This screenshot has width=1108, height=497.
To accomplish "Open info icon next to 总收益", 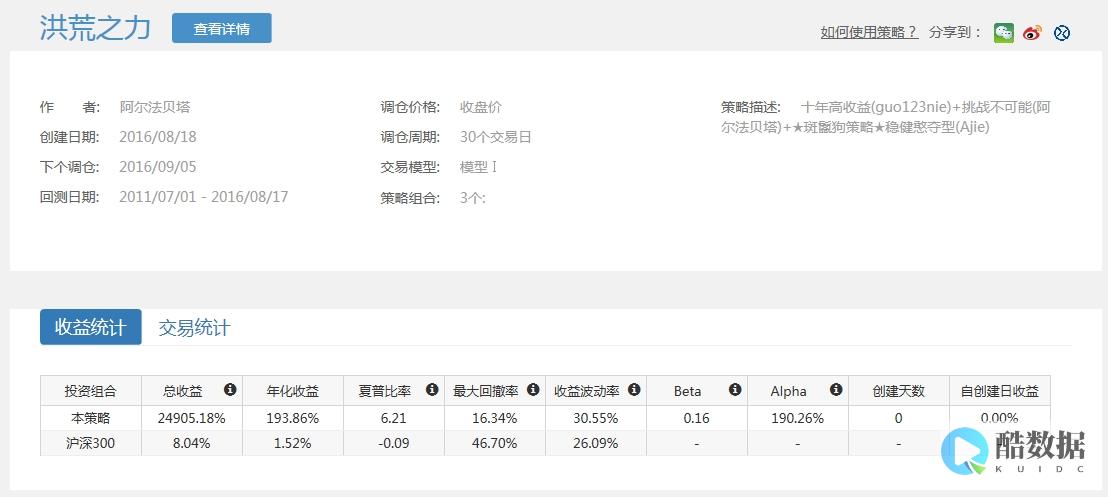I will 230,390.
